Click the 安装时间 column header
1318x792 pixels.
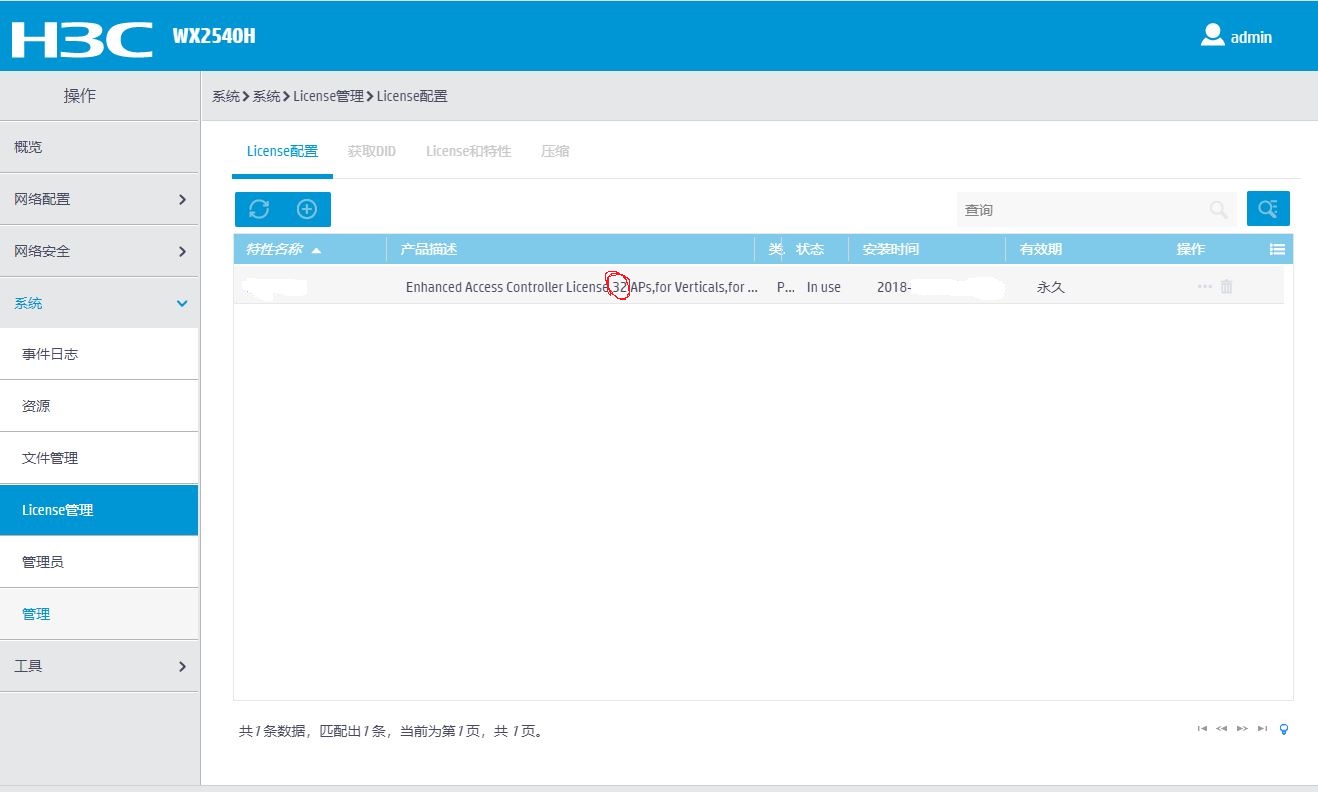point(891,249)
